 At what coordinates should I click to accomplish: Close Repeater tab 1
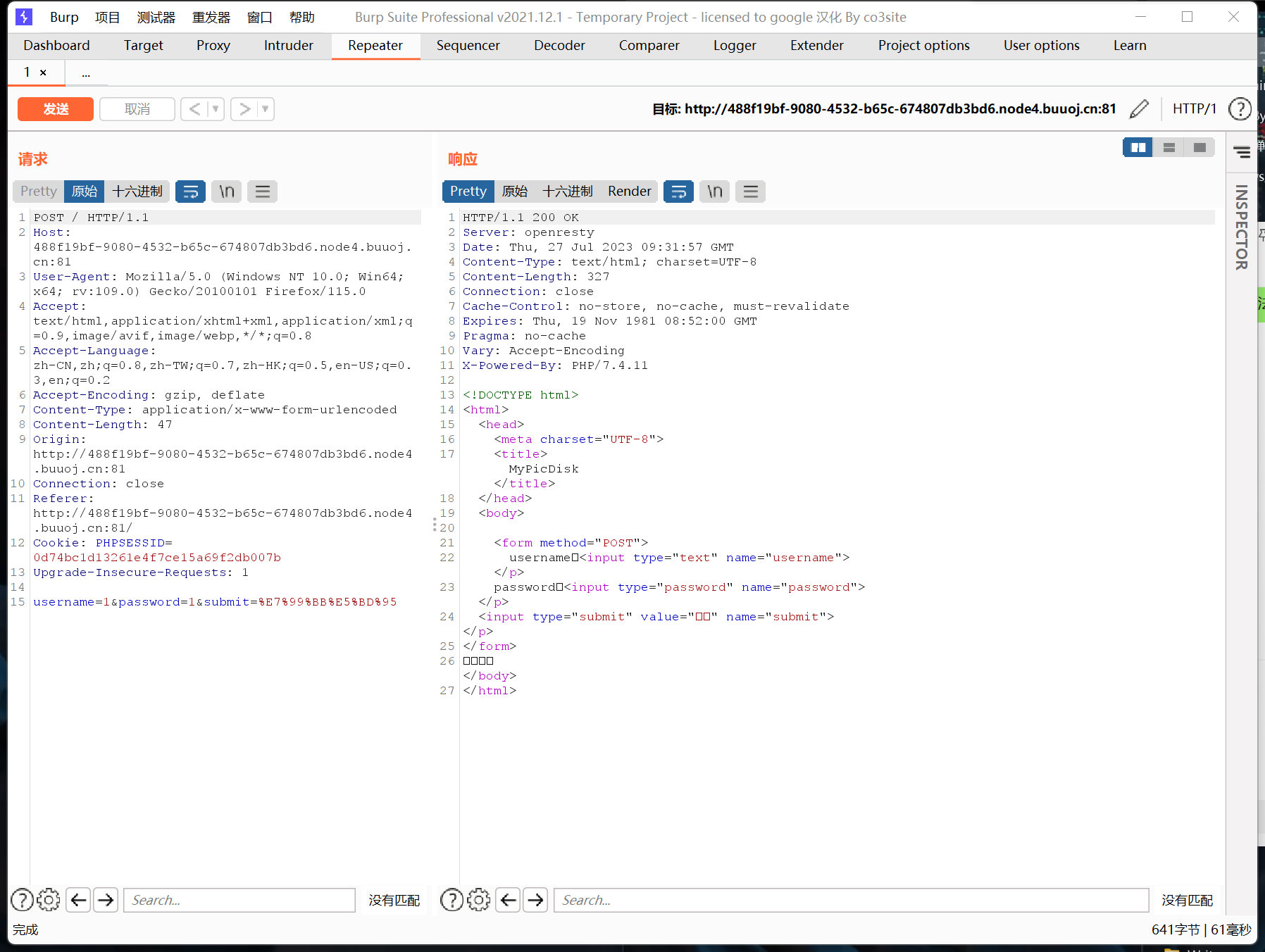(x=43, y=73)
